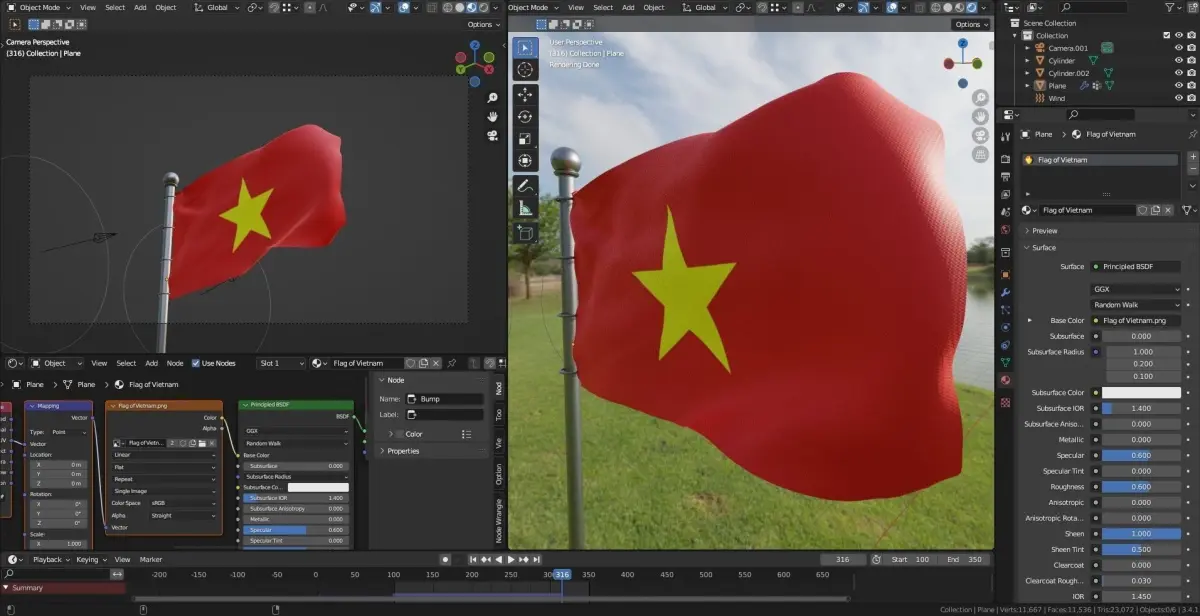
Task: Open Texture properties checker tab icon
Action: coord(1005,402)
